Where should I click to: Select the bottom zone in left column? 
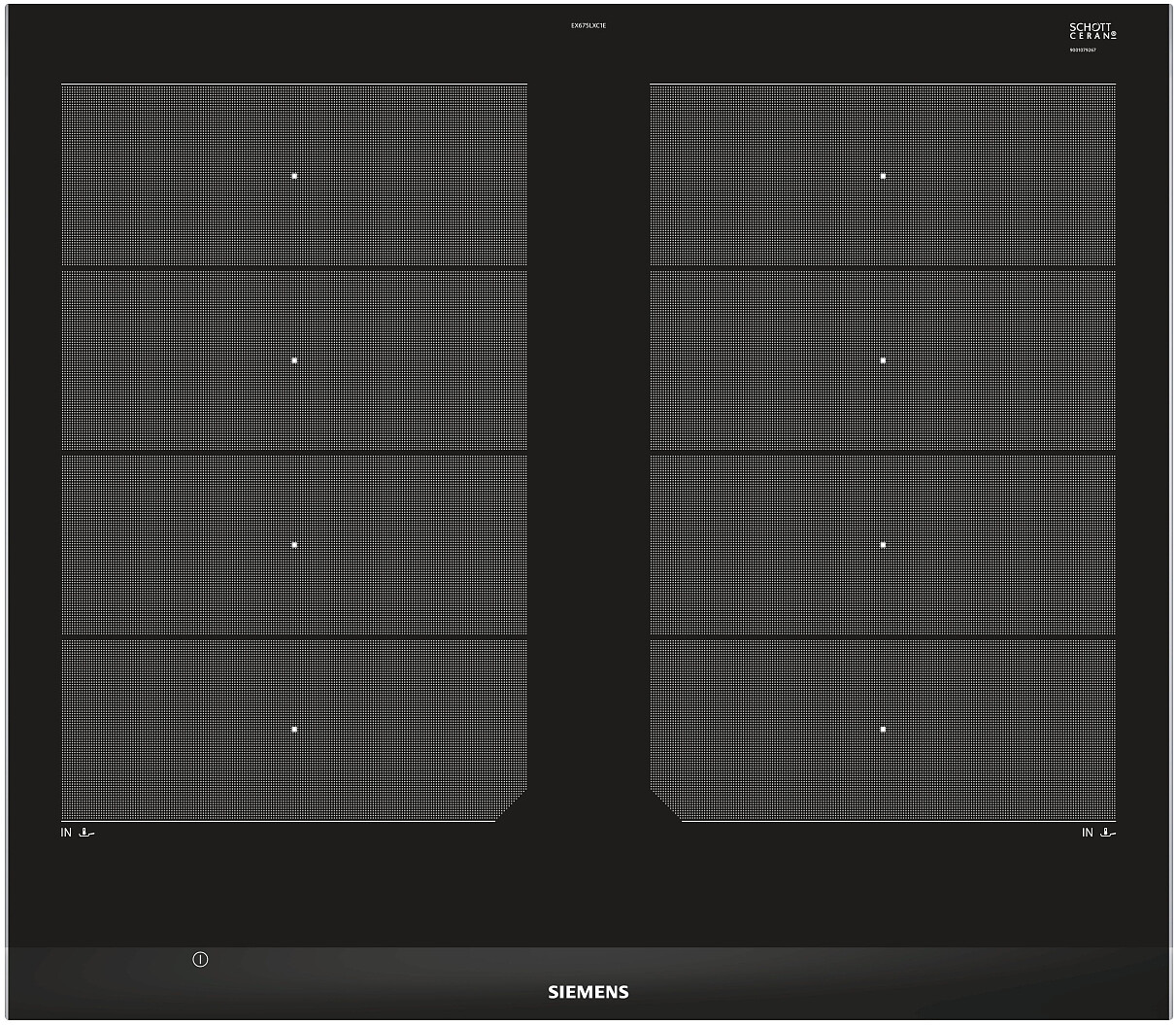294,730
